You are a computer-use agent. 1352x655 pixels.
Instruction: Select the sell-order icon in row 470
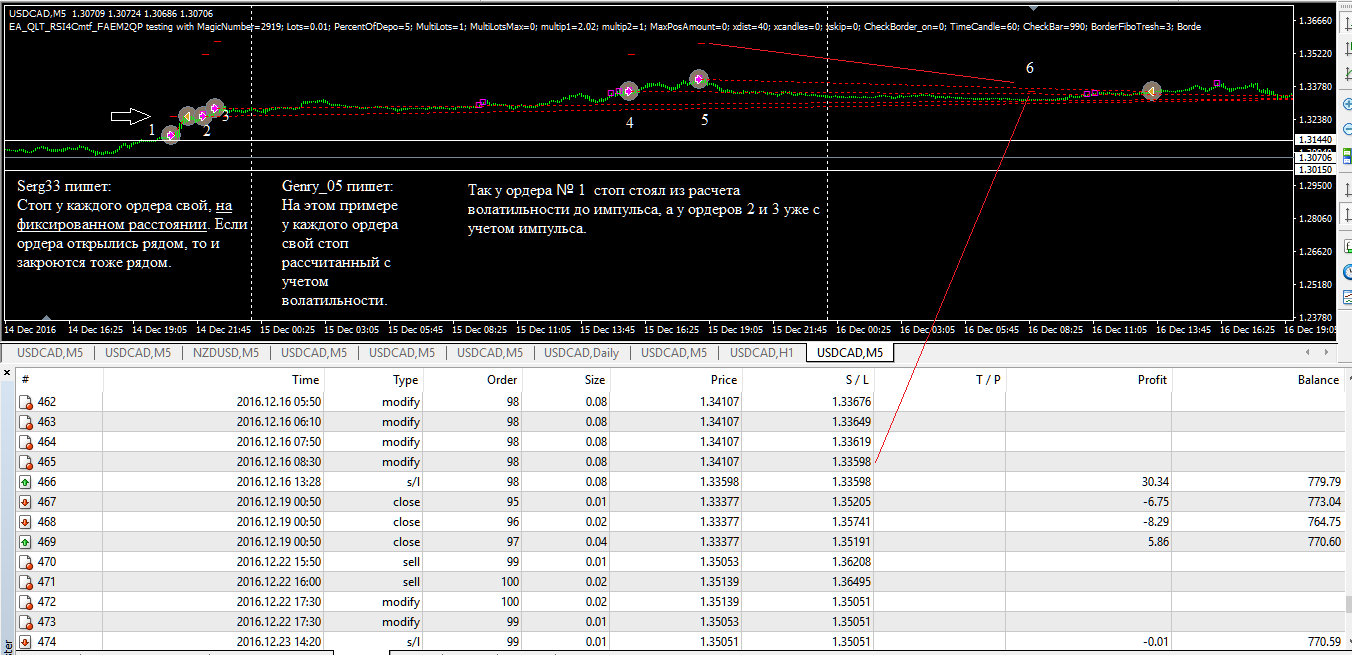coord(26,562)
